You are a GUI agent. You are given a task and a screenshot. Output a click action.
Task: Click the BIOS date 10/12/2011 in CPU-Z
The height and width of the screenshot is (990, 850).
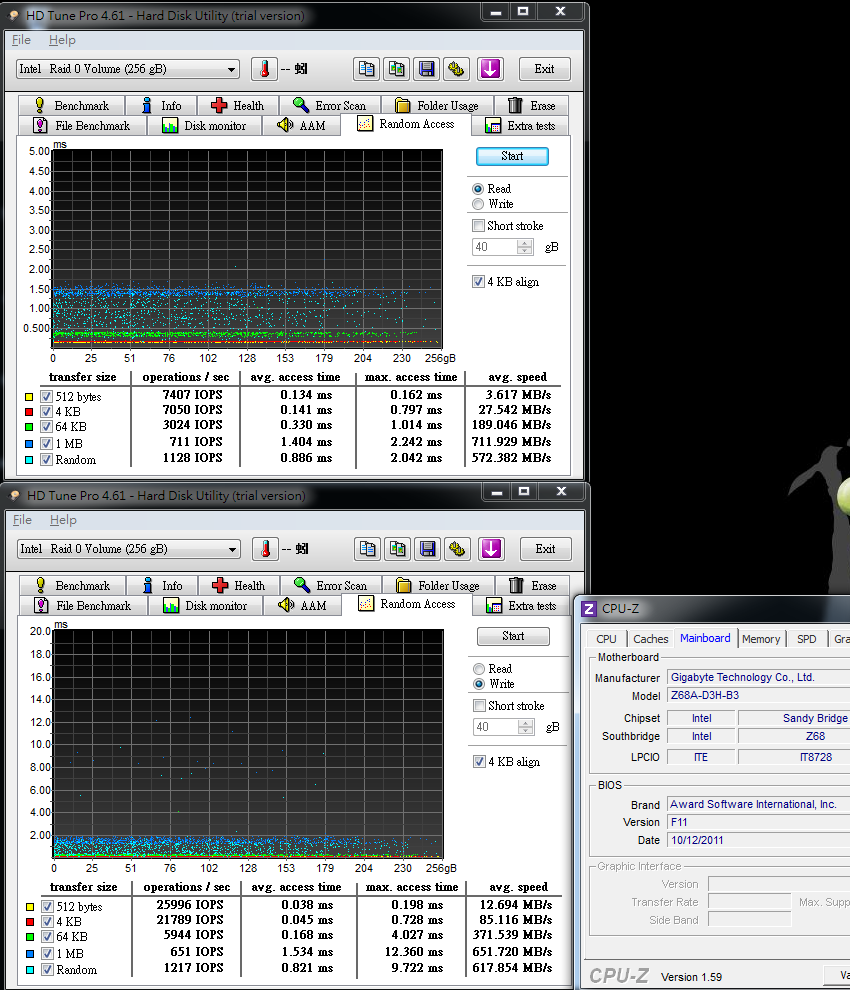pyautogui.click(x=758, y=840)
